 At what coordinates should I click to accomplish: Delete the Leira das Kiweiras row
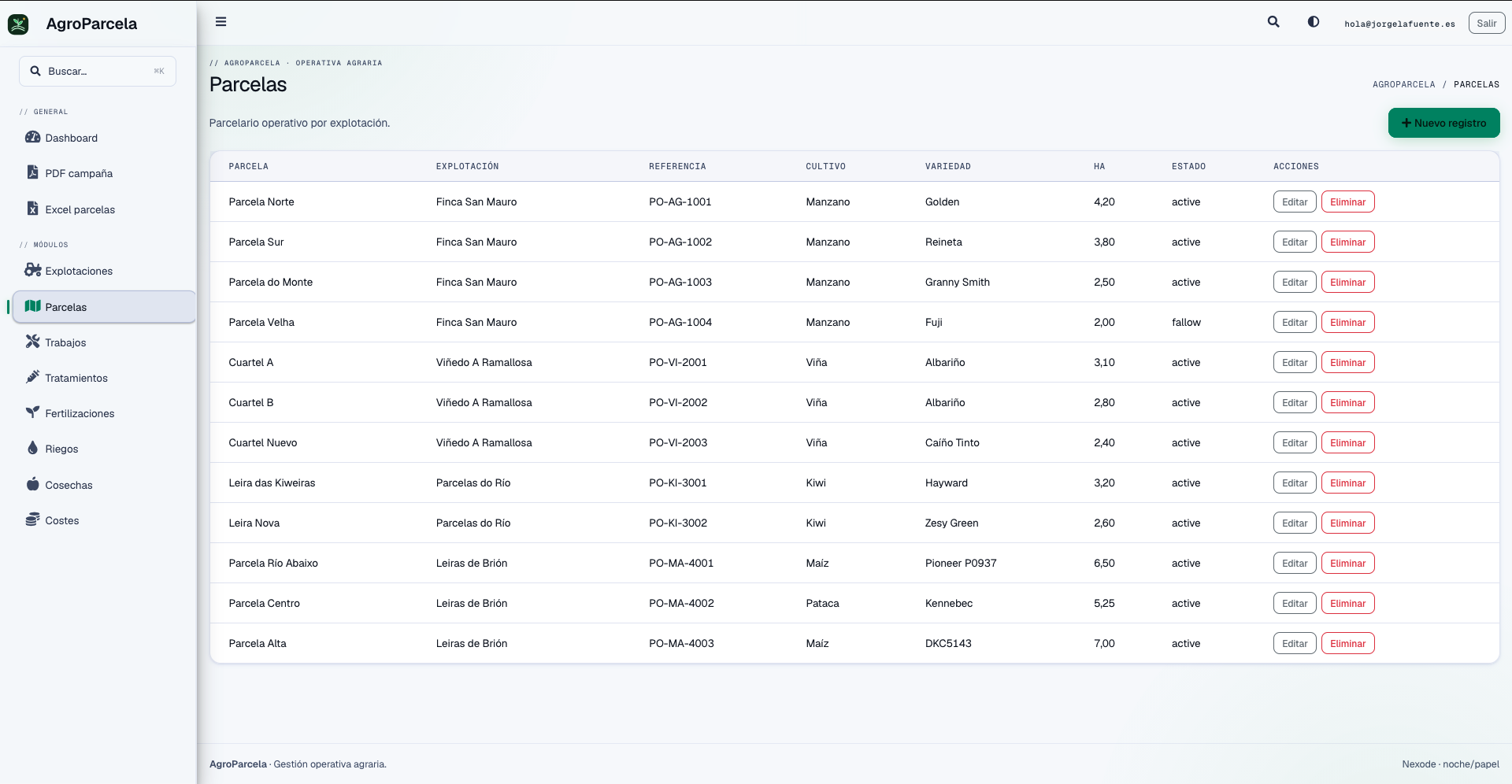tap(1347, 483)
